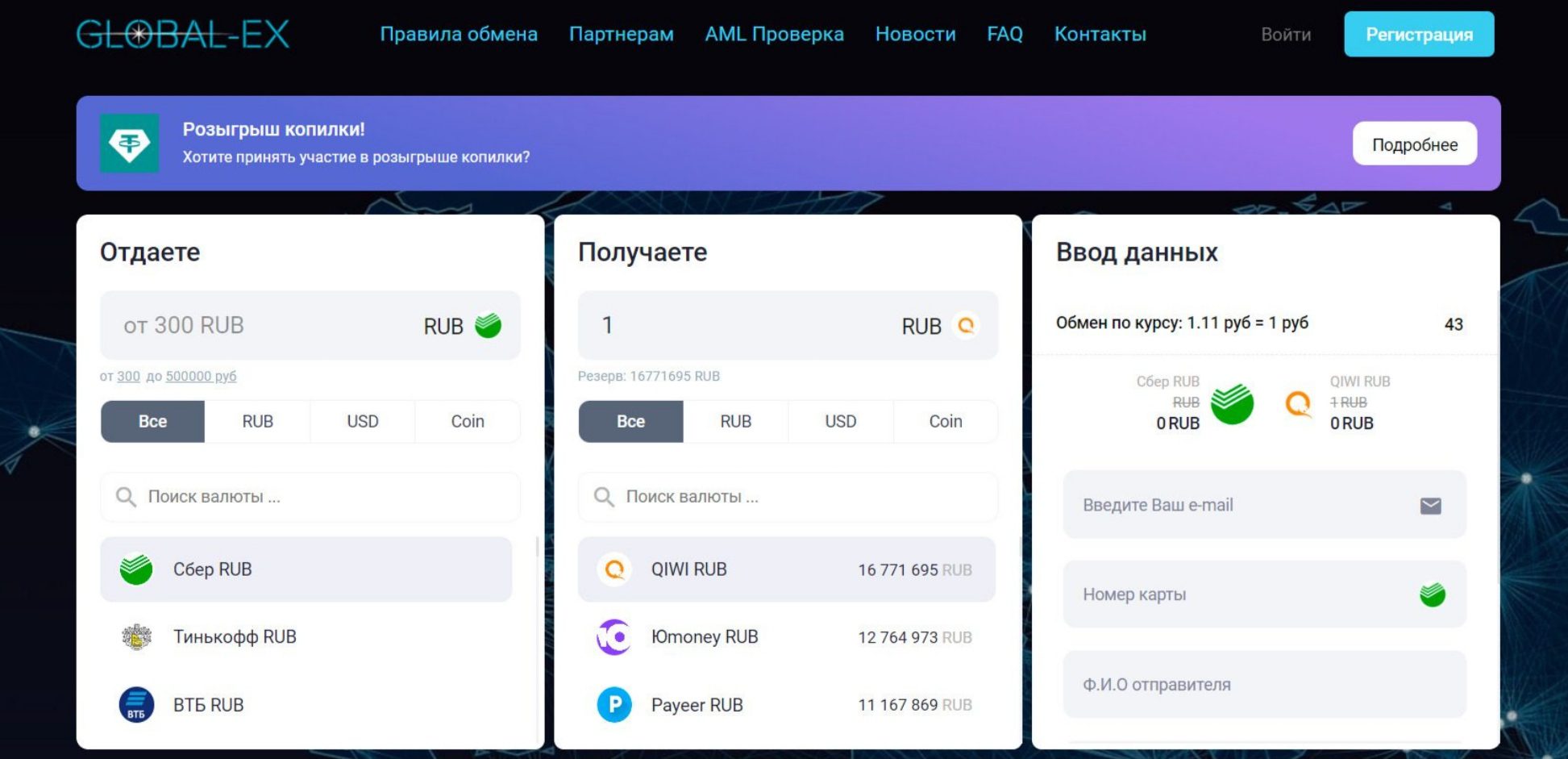Screen dimensions: 1568x759
Task: Click the 12 764 973 RUB reserve value
Action: (x=915, y=637)
